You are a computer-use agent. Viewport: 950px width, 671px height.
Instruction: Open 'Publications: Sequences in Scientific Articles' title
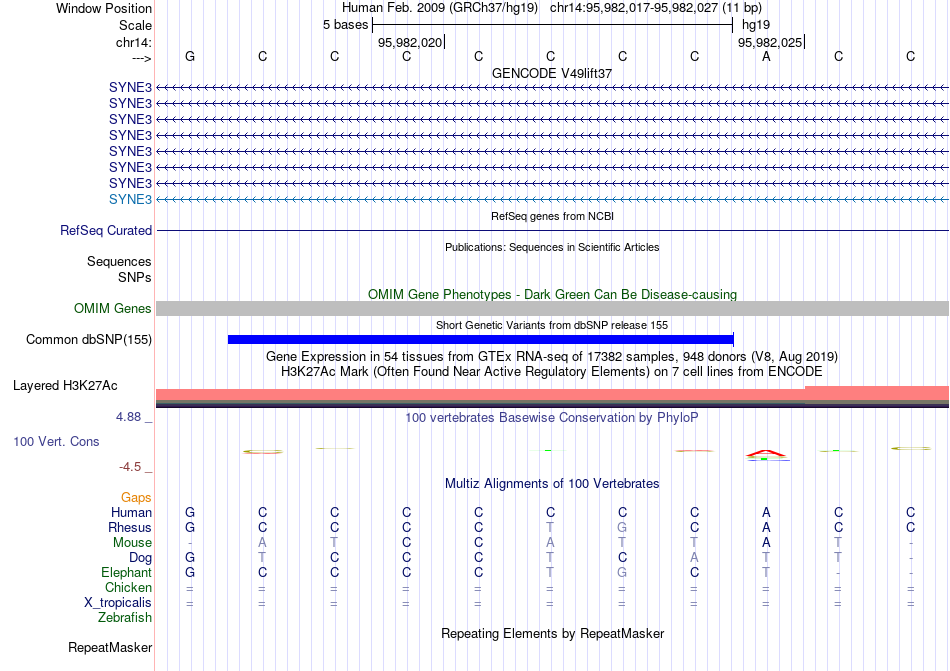click(552, 247)
